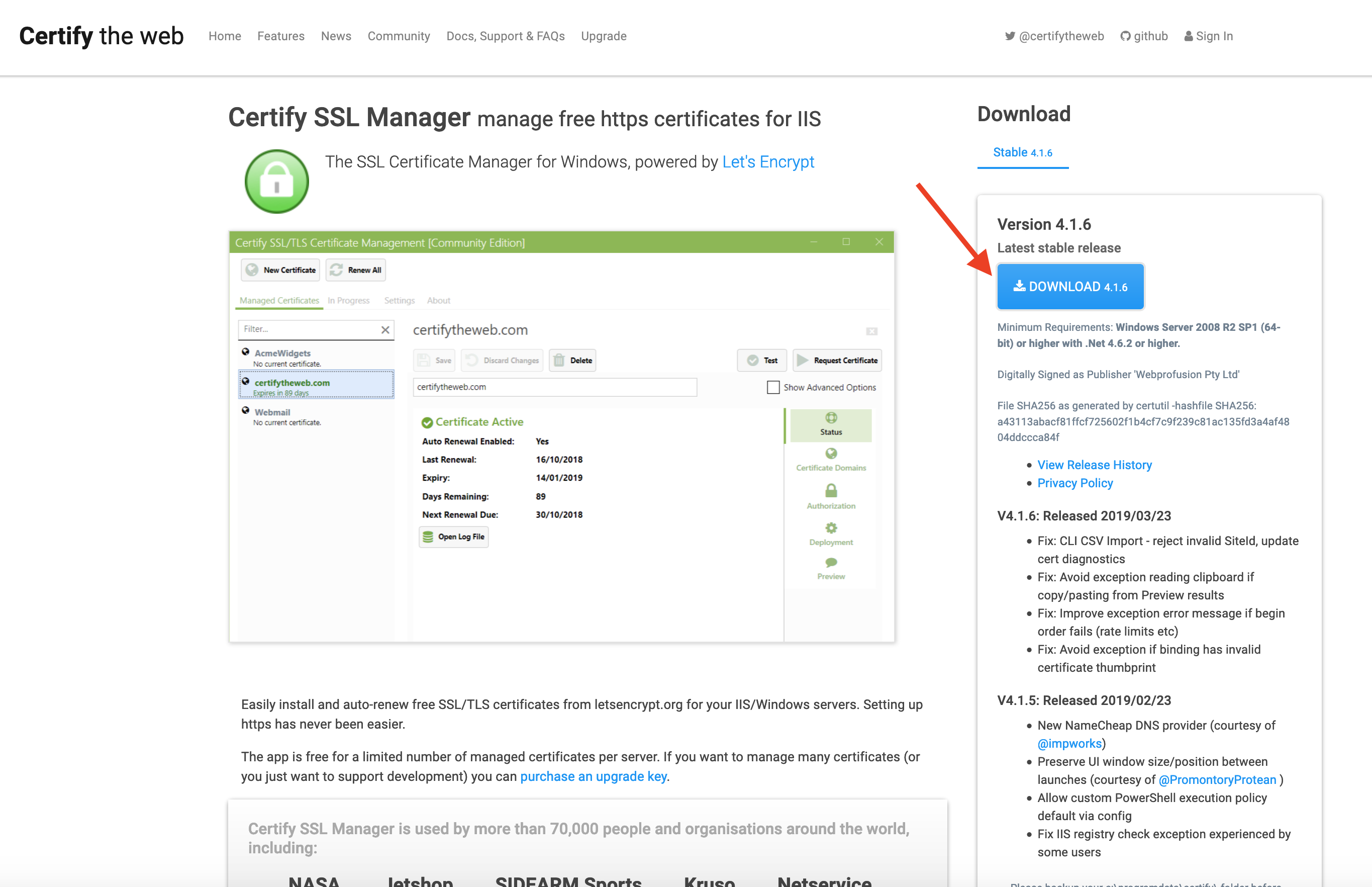Click the Delete trash button

(572, 361)
